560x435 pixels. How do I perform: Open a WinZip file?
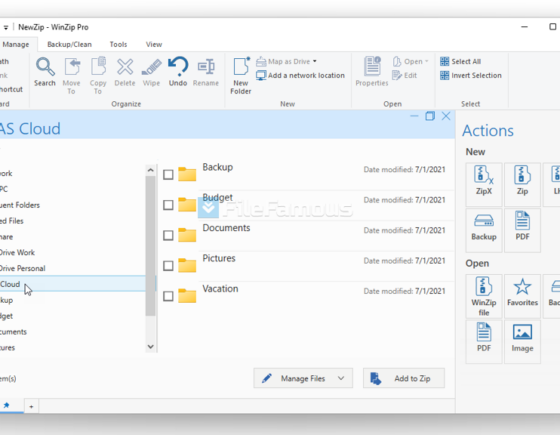484,296
